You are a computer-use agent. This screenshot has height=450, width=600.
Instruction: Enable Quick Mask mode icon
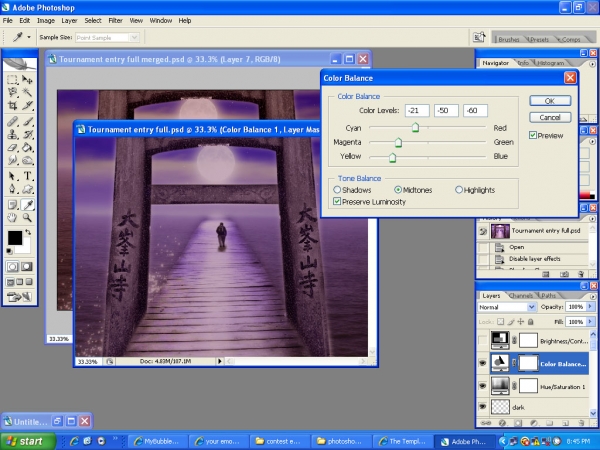click(26, 267)
